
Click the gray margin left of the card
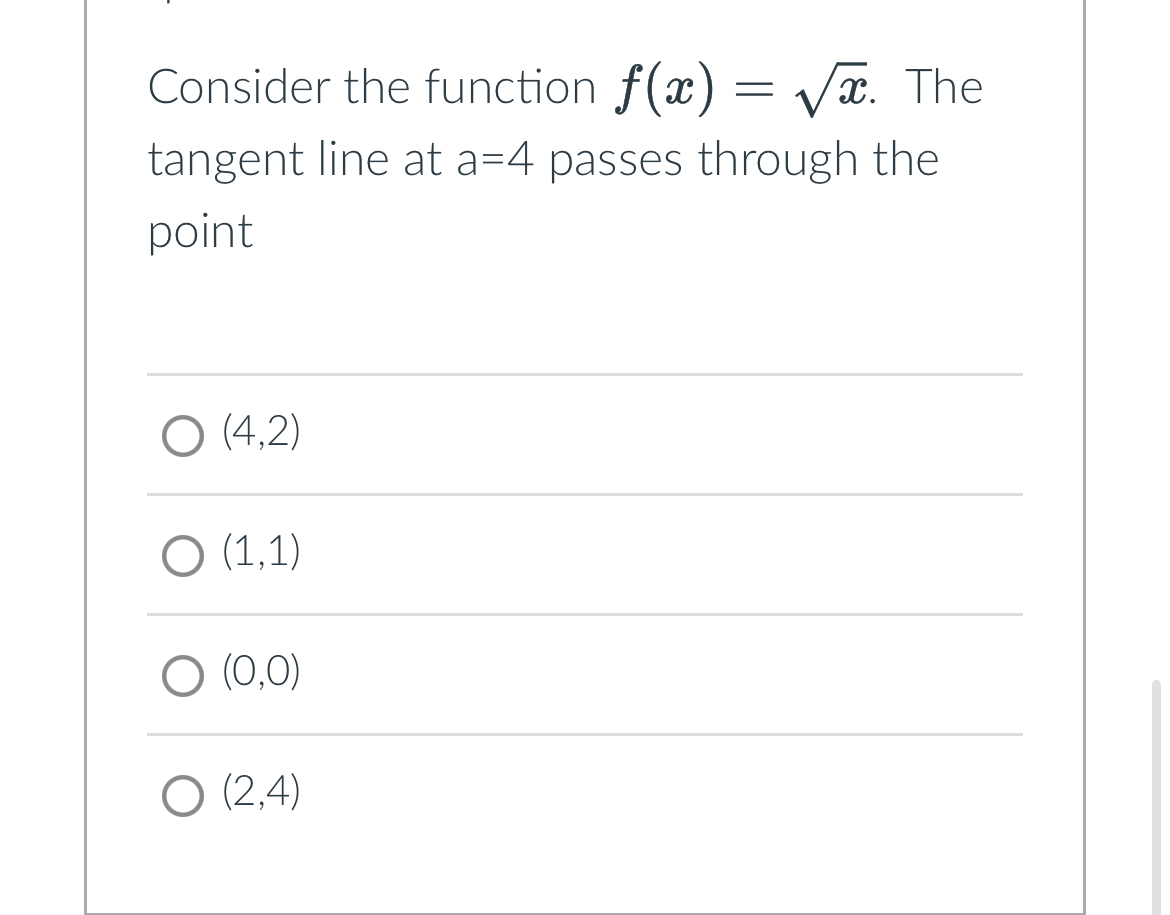[40, 450]
